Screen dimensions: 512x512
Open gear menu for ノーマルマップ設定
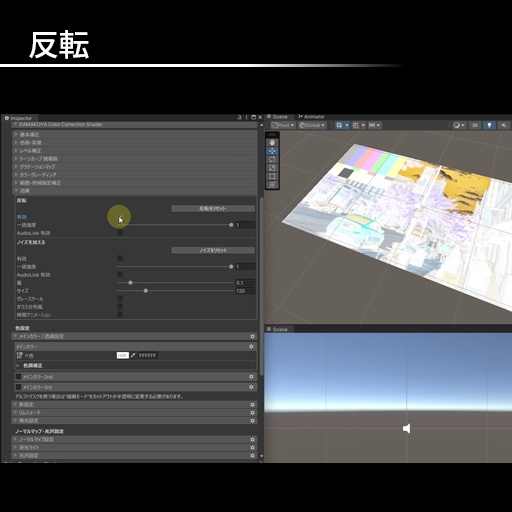coord(252,440)
